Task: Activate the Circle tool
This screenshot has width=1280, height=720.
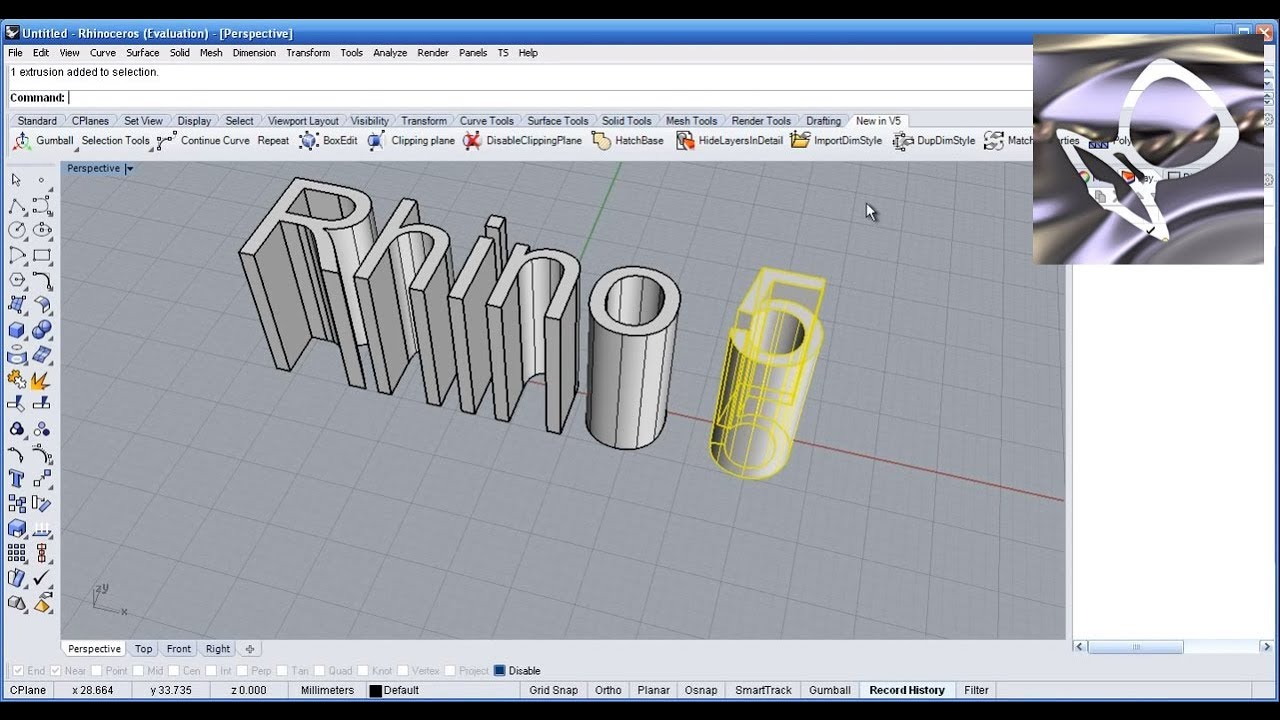Action: pyautogui.click(x=17, y=230)
